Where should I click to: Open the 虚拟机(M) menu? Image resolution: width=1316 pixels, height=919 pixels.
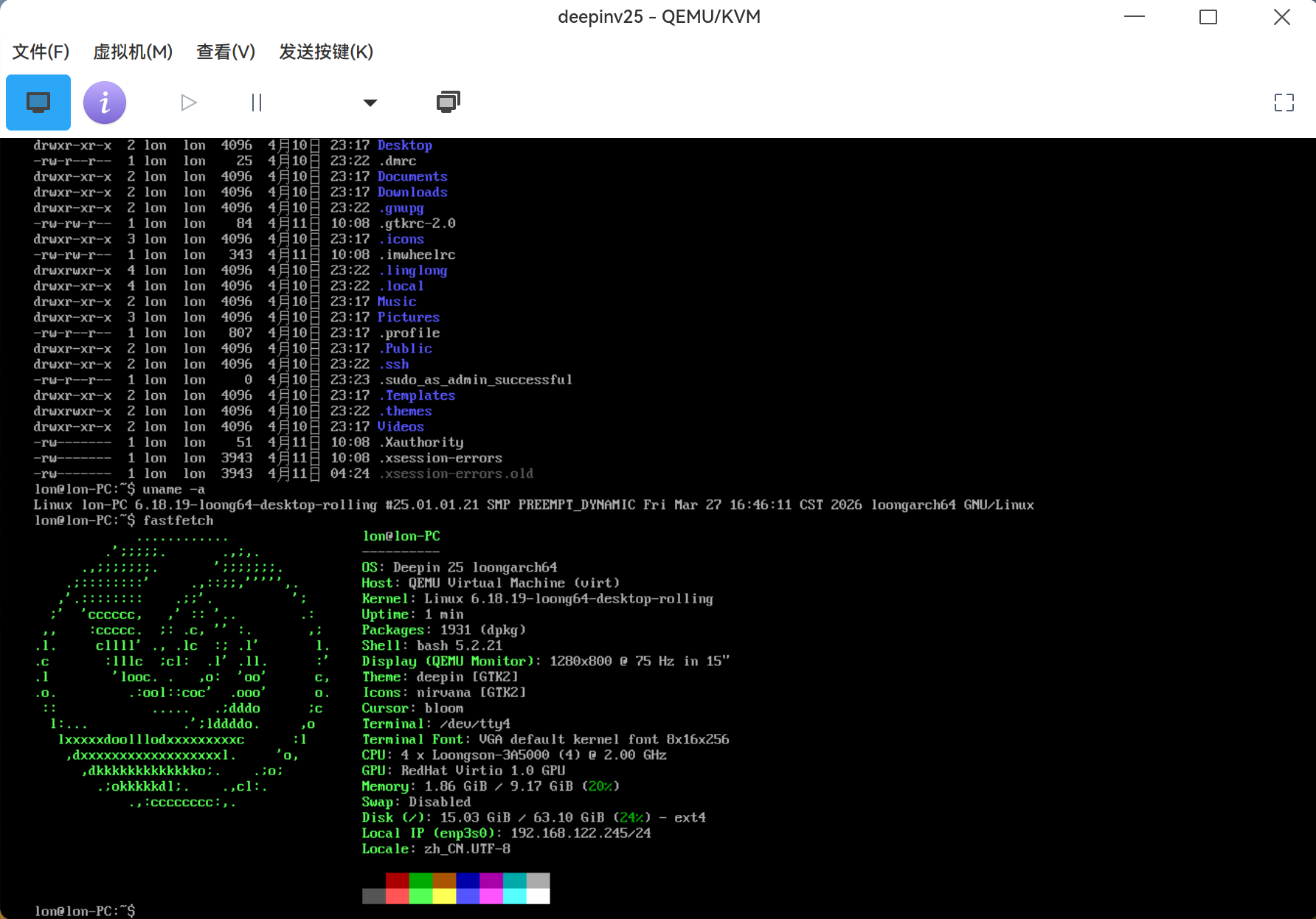pos(133,52)
